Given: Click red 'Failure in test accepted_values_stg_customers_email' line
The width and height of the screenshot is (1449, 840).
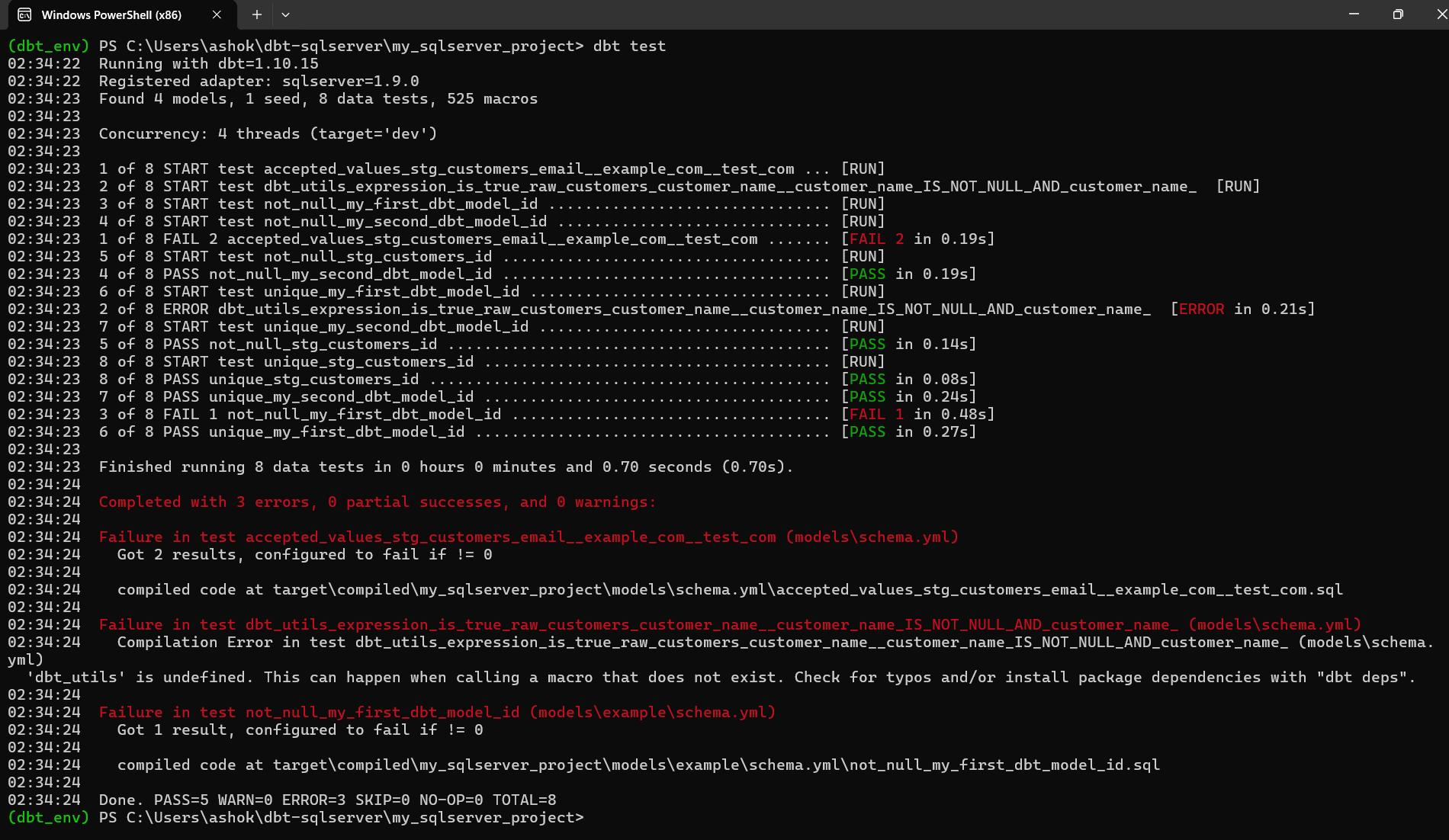Looking at the screenshot, I should 529,537.
